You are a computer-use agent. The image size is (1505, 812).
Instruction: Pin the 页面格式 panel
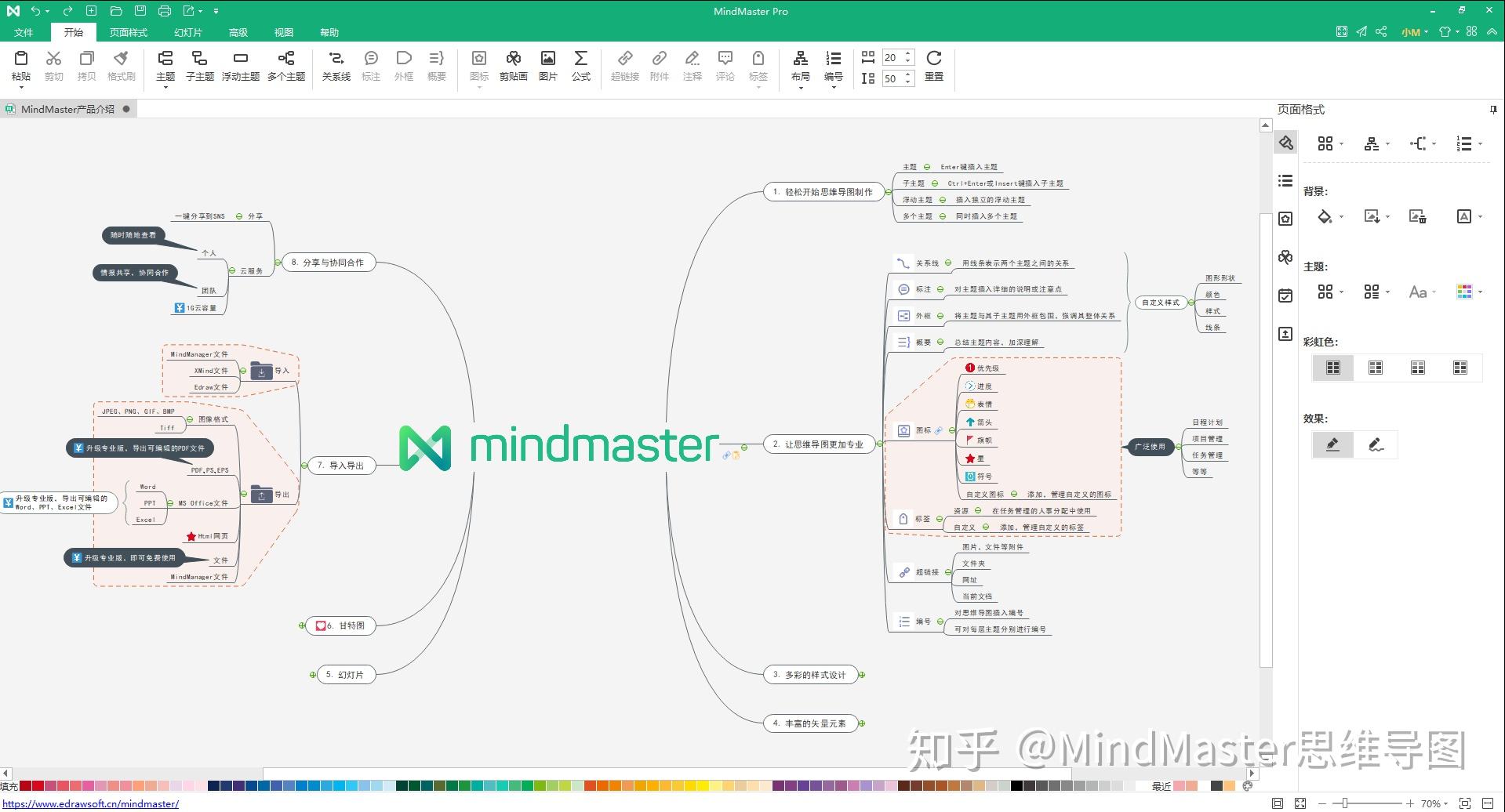click(x=1493, y=110)
